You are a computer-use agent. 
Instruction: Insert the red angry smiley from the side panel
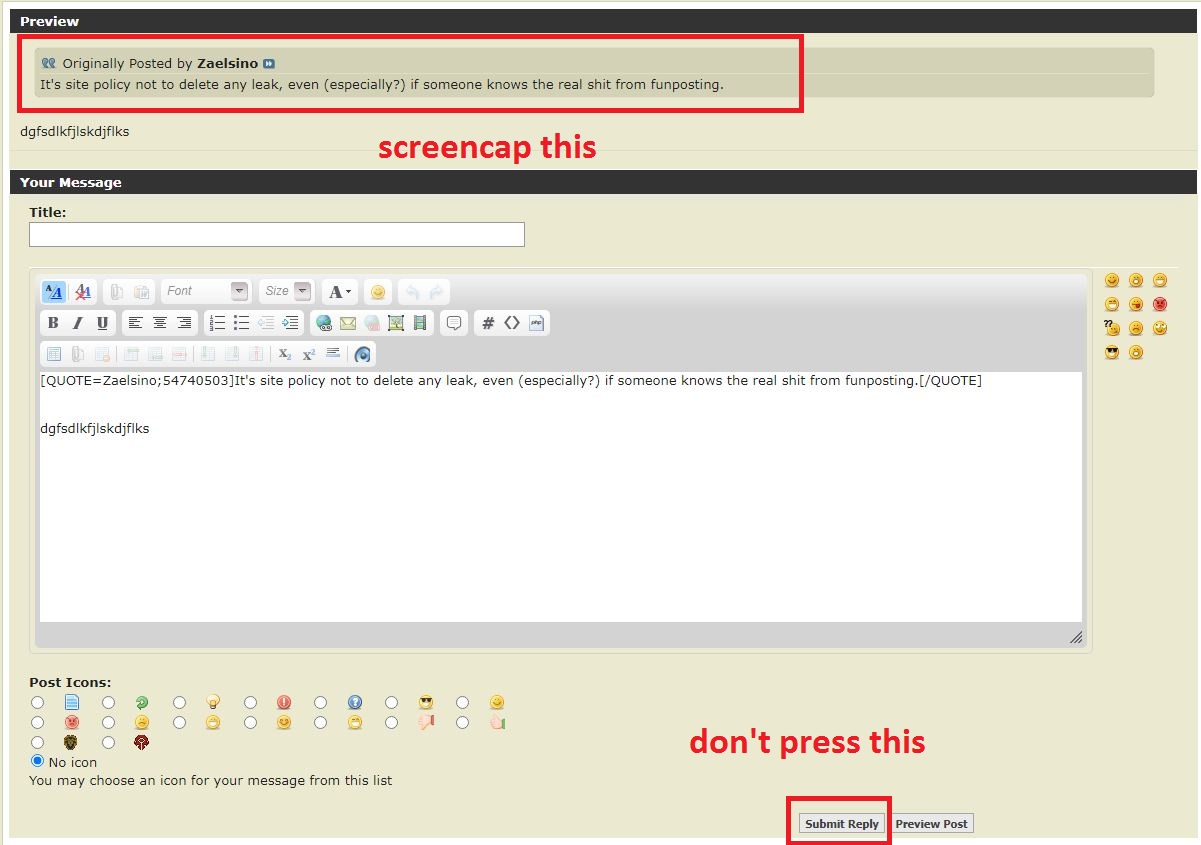[1160, 304]
